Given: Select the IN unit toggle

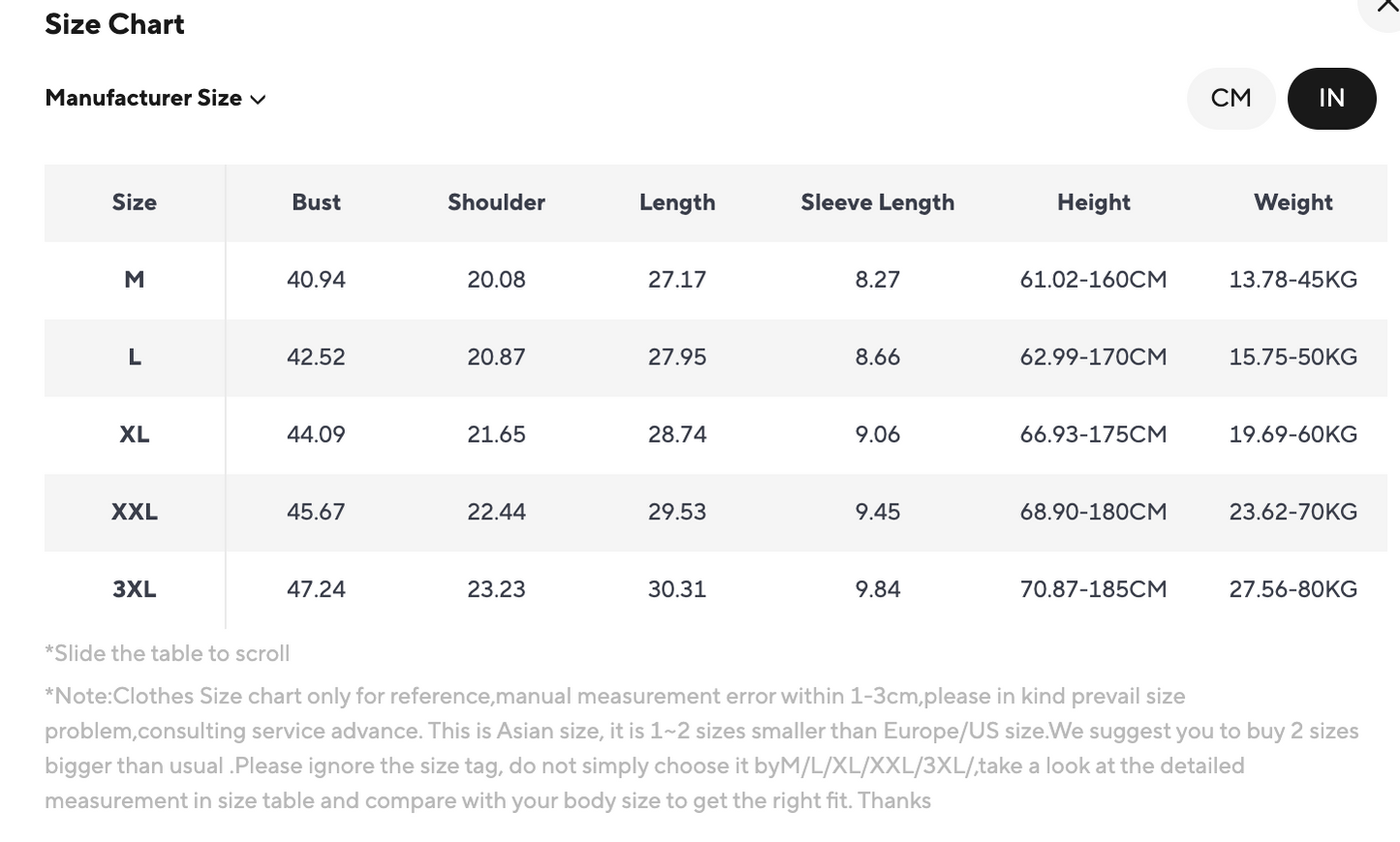Looking at the screenshot, I should click(1331, 98).
